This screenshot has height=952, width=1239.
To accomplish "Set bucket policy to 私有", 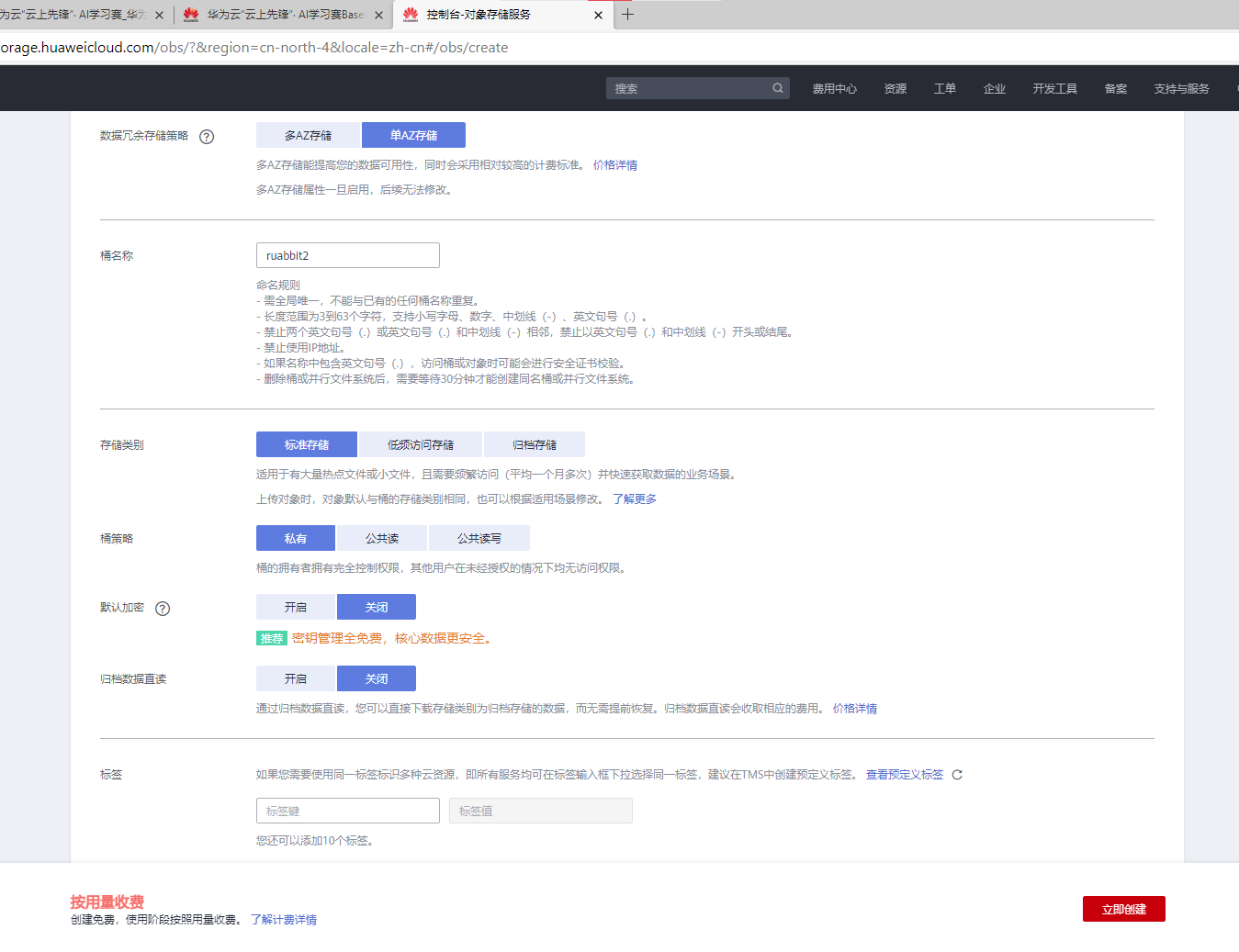I will tap(296, 538).
